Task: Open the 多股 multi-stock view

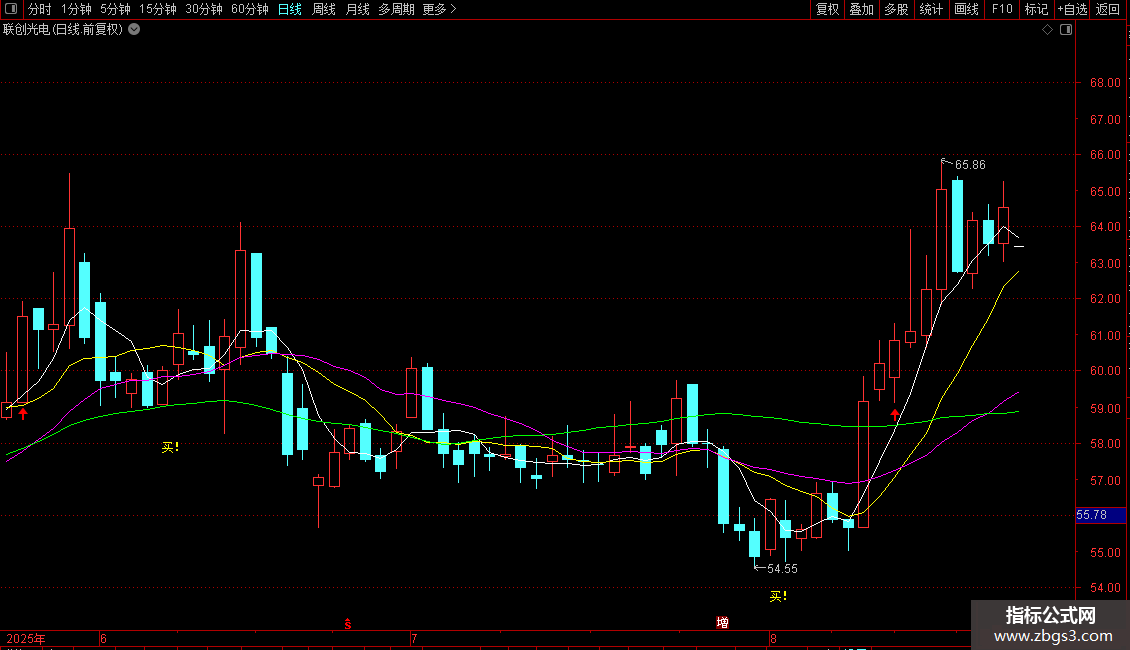Action: click(896, 9)
